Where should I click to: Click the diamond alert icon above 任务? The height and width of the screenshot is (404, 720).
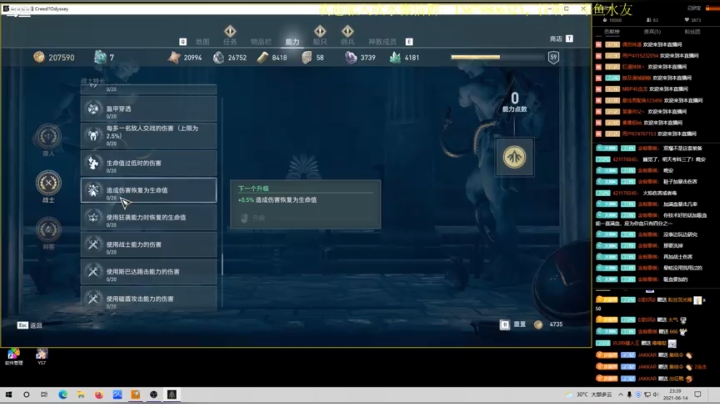pyautogui.click(x=230, y=31)
